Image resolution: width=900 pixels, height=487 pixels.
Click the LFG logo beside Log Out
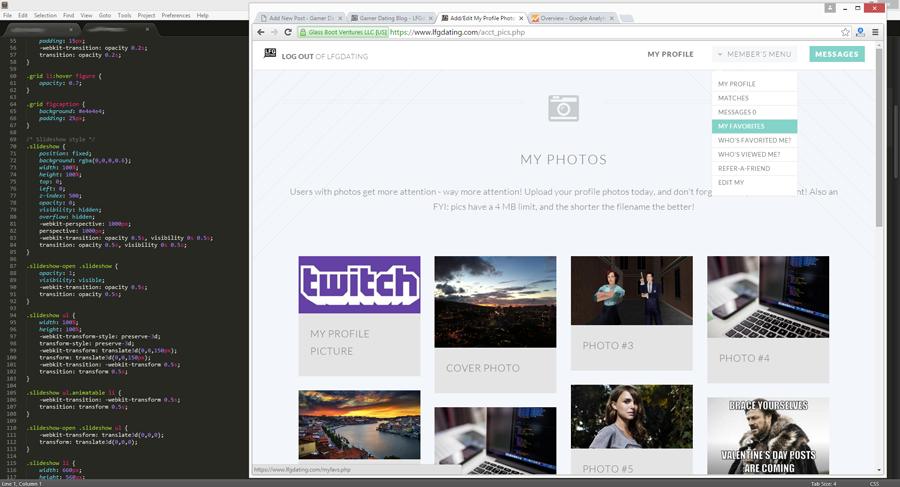[270, 54]
